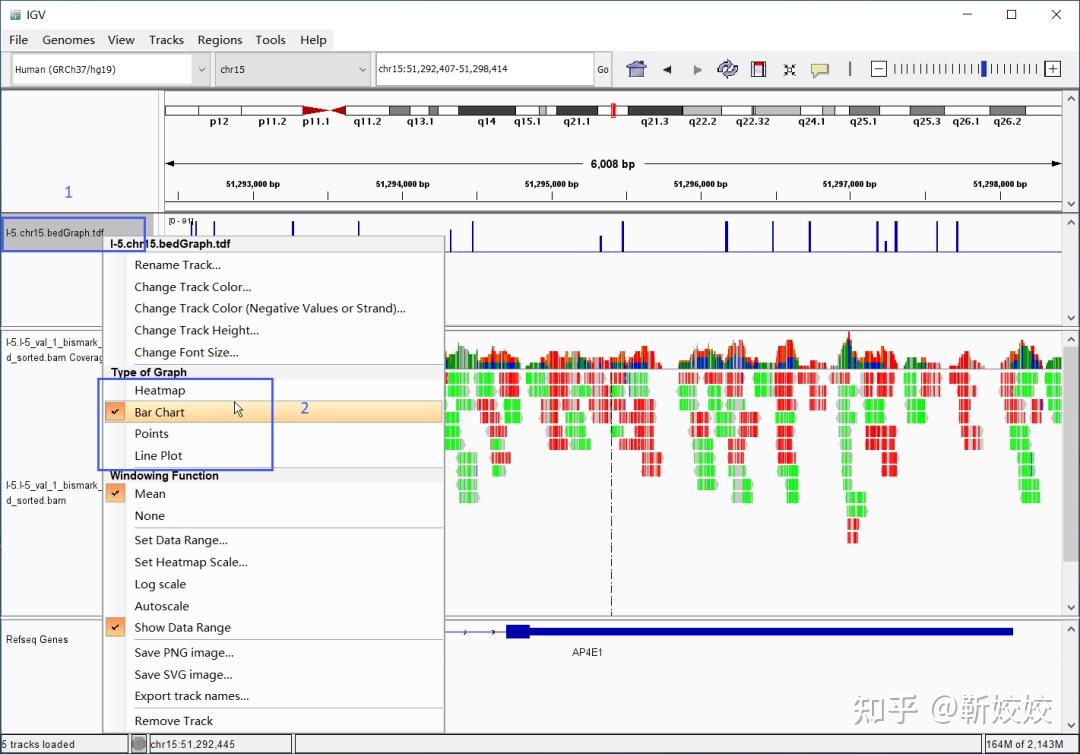Click the locus coordinates input field
Image resolution: width=1080 pixels, height=754 pixels.
(484, 69)
